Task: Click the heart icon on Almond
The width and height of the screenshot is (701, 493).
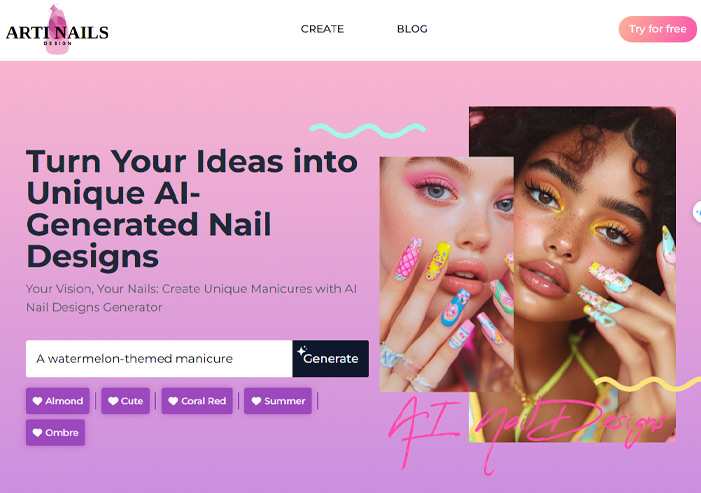Action: click(x=38, y=401)
